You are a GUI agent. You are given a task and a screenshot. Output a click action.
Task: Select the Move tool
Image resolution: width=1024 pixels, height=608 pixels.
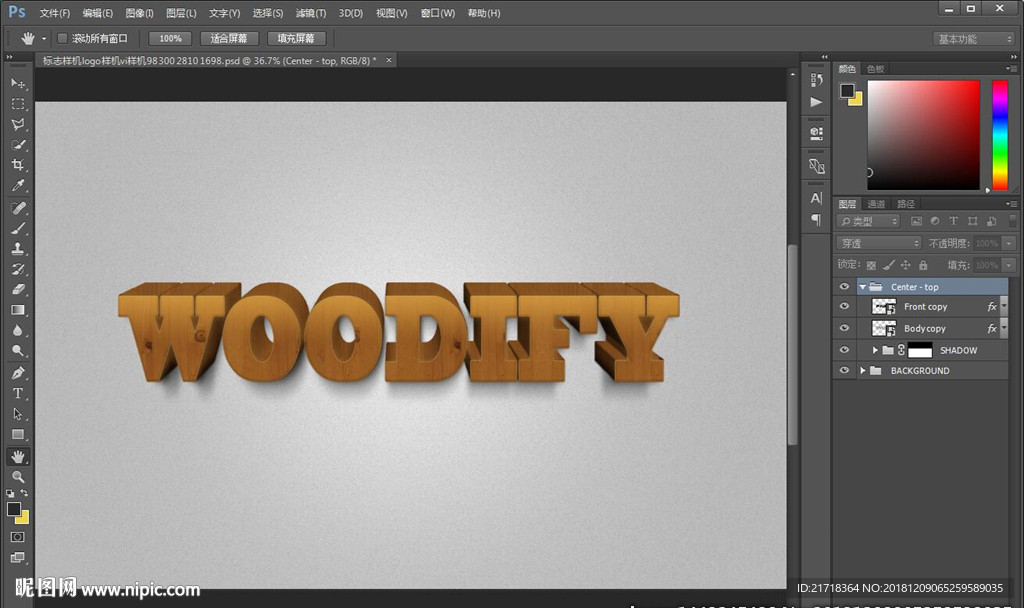[x=18, y=84]
